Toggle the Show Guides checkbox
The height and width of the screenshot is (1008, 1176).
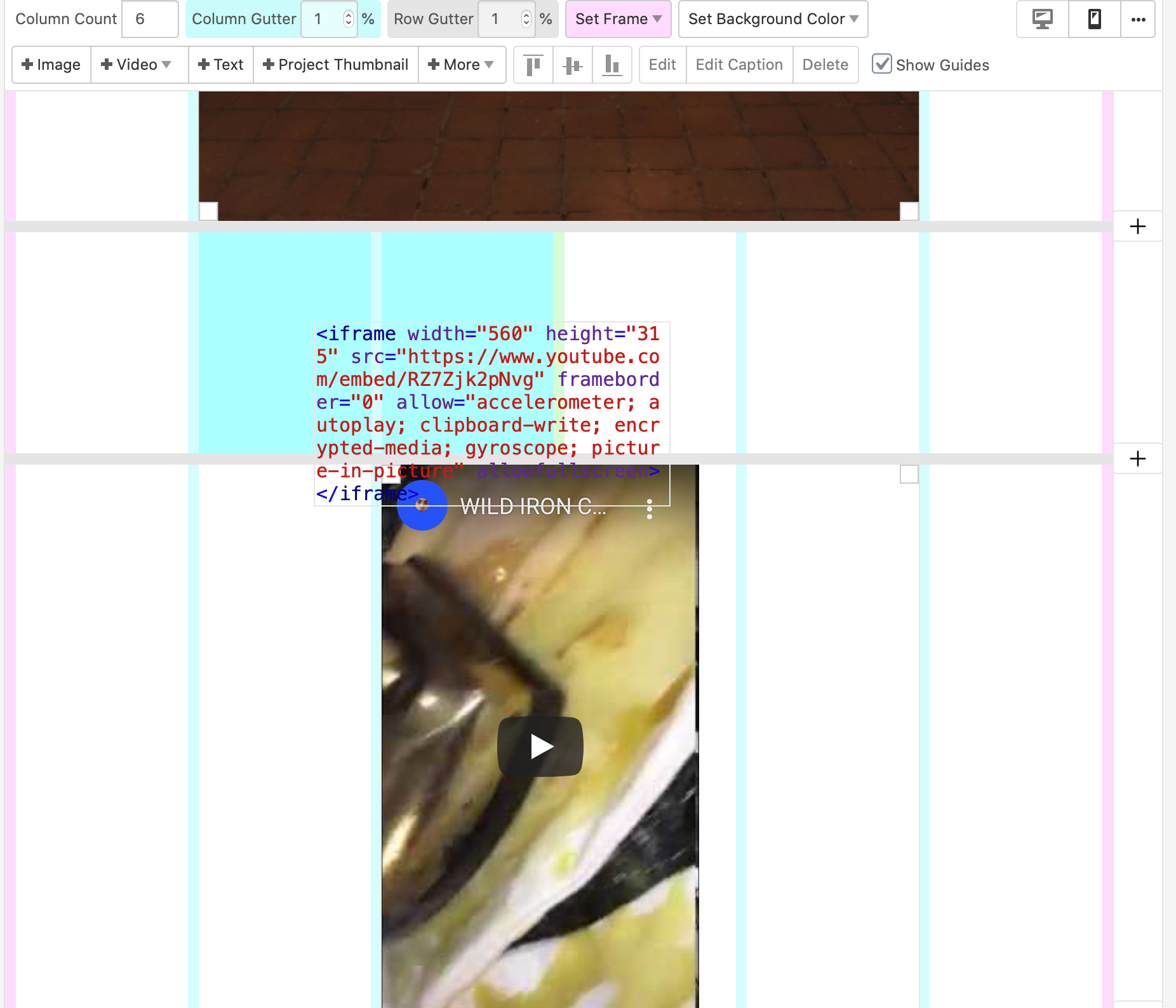click(x=883, y=64)
